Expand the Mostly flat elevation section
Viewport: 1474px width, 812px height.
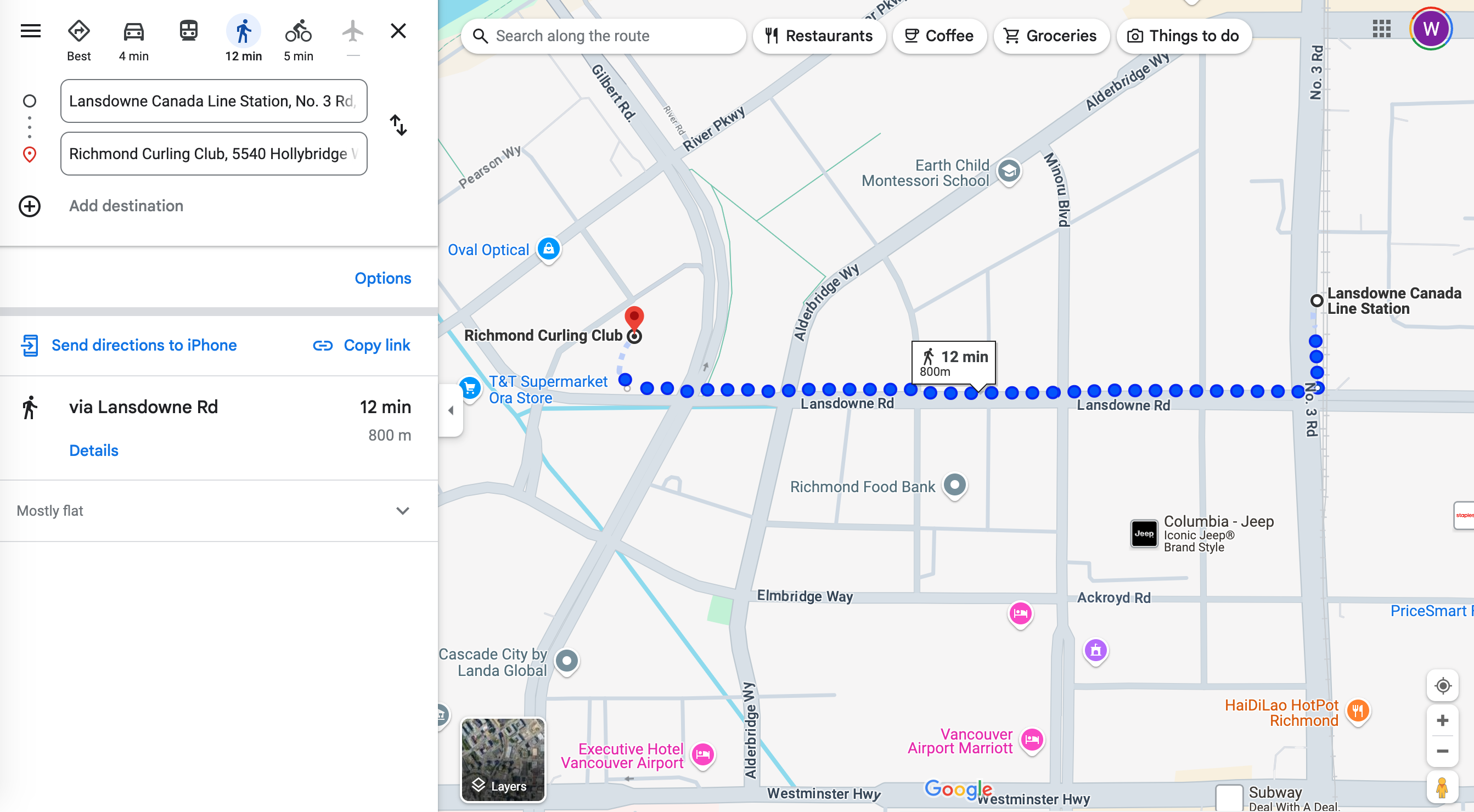pyautogui.click(x=402, y=511)
